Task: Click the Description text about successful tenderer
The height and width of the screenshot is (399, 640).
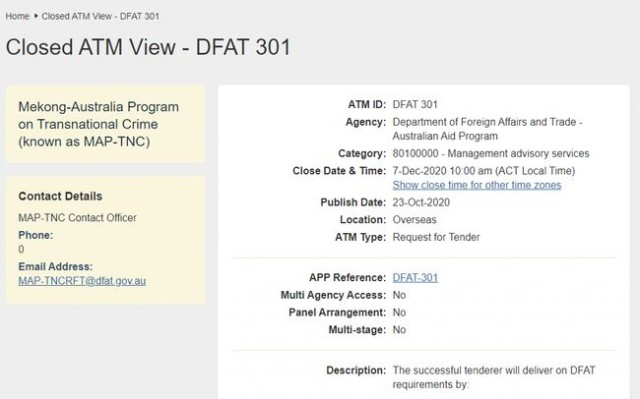Action: click(x=494, y=377)
